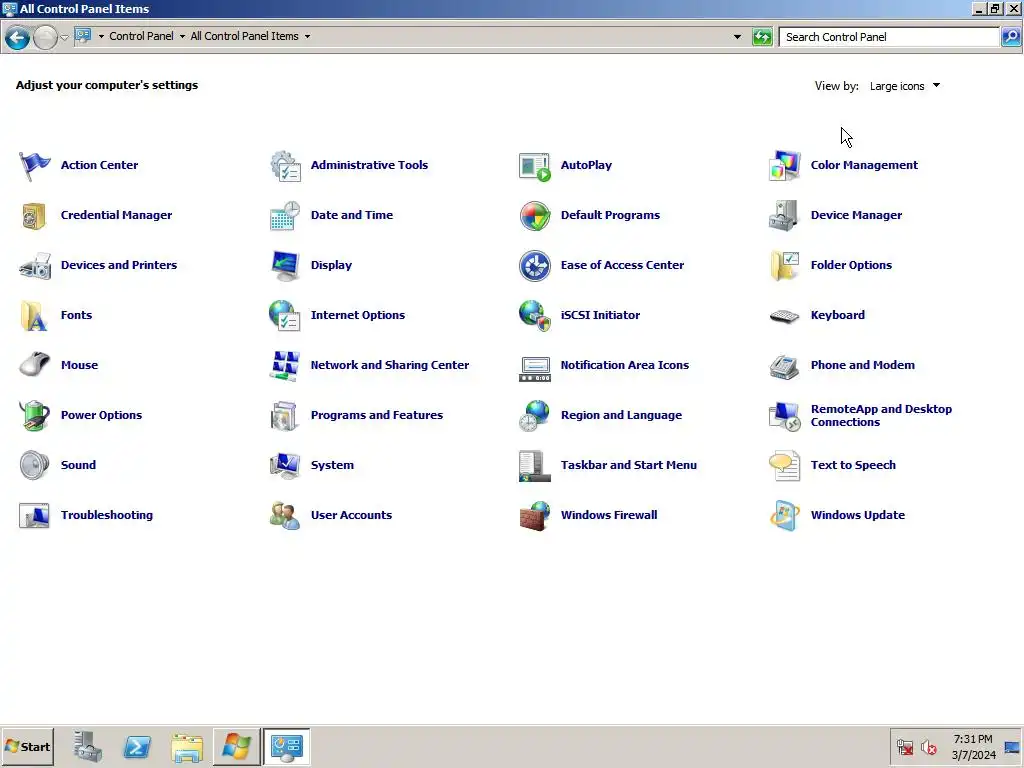The height and width of the screenshot is (768, 1024).
Task: Open the Ease of Access Center icon
Action: pos(535,266)
